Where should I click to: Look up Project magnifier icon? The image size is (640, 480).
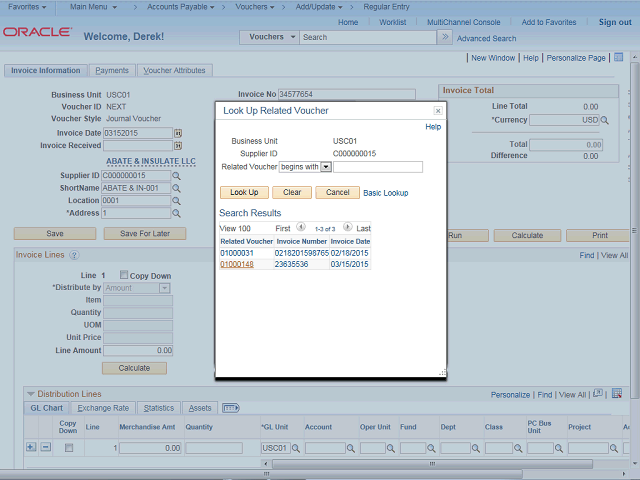(x=613, y=448)
